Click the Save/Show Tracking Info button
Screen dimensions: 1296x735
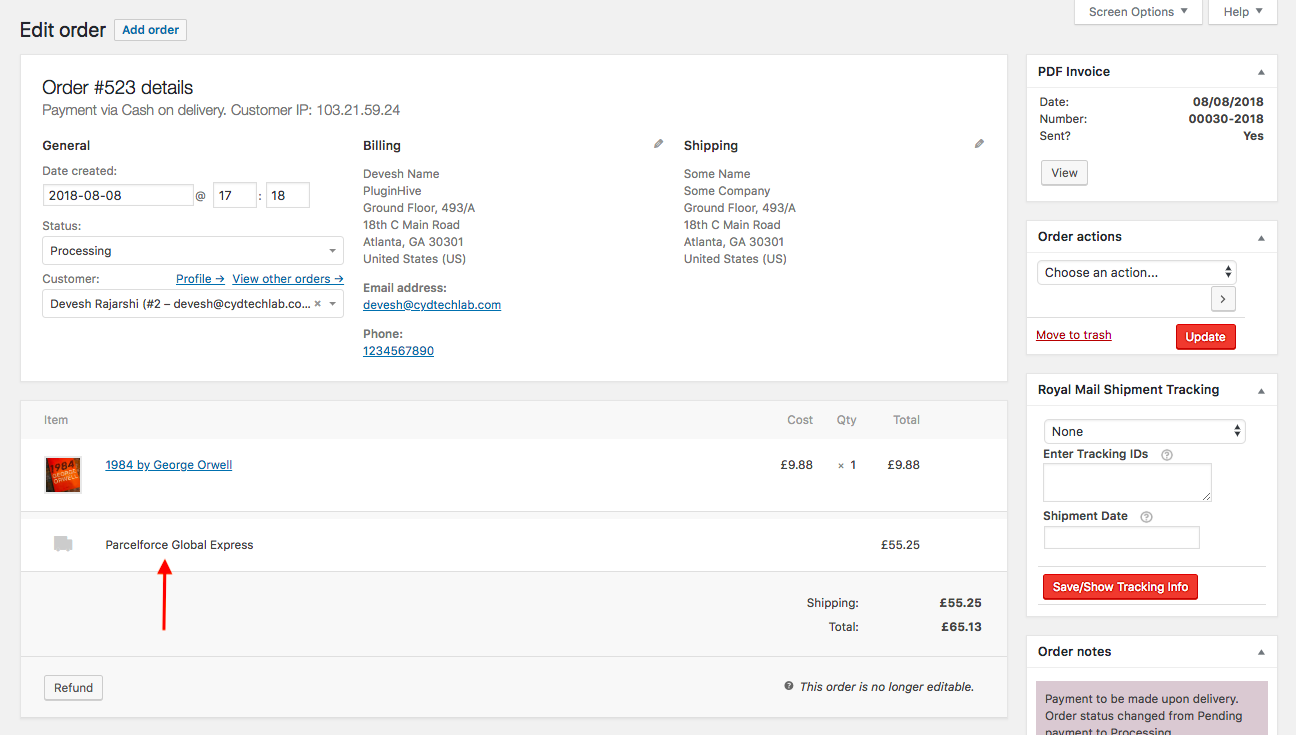click(1120, 587)
